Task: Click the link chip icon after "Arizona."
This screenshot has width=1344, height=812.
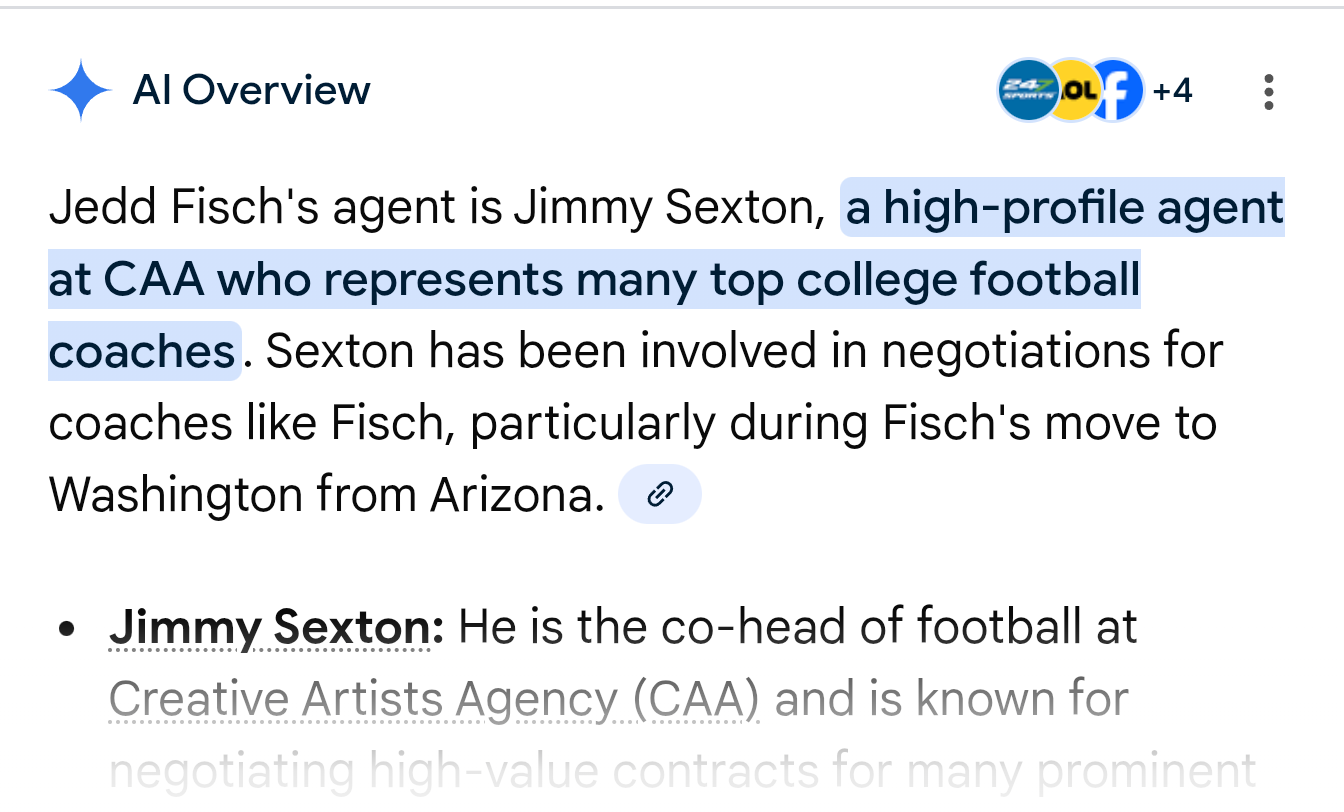Action: tap(660, 494)
